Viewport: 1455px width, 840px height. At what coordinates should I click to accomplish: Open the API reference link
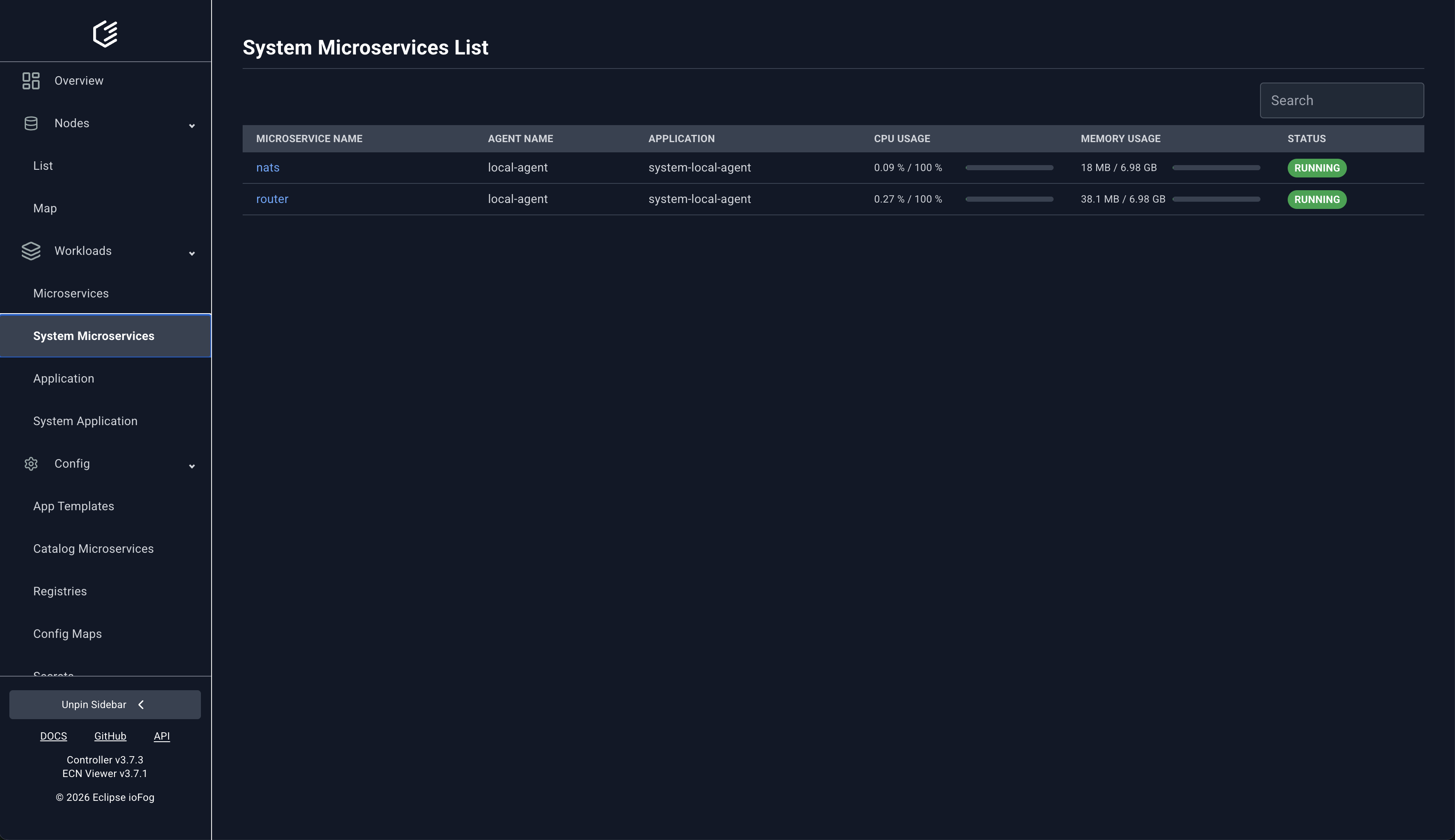pyautogui.click(x=162, y=736)
